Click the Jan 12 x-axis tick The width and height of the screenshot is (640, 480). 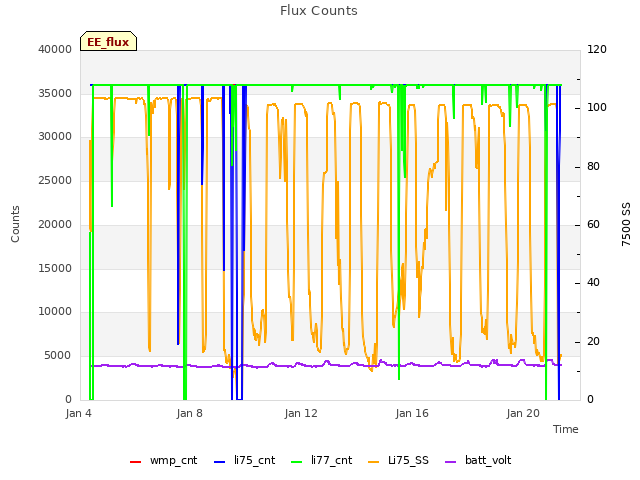coord(301,413)
